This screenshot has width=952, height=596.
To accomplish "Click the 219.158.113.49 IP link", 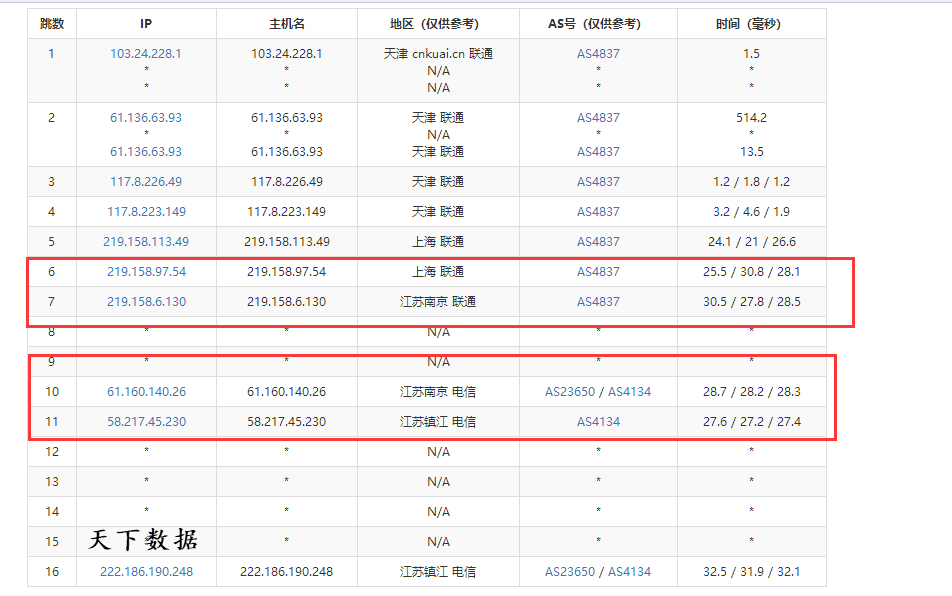I will coord(146,242).
